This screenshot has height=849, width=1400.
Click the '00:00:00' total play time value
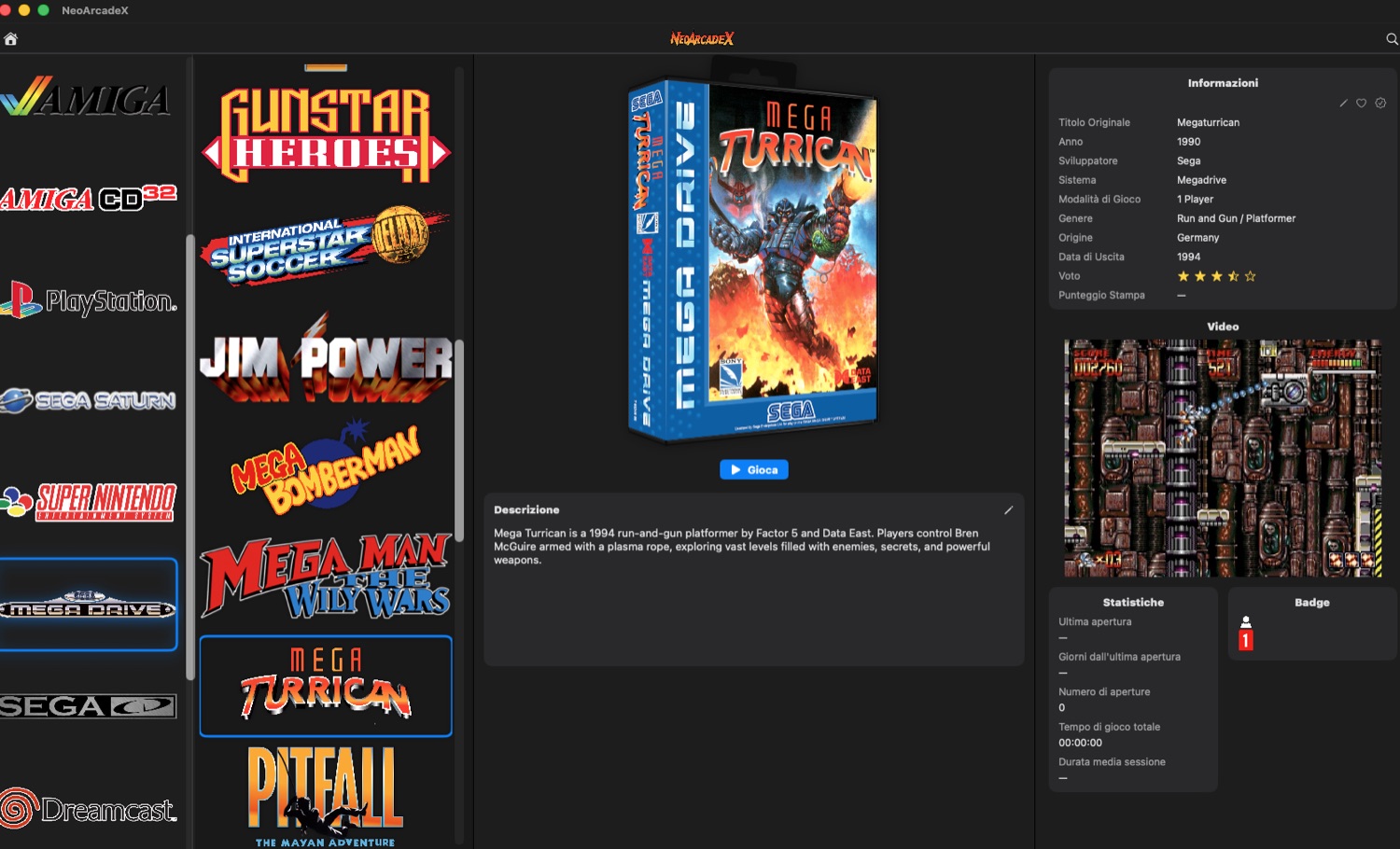1080,743
